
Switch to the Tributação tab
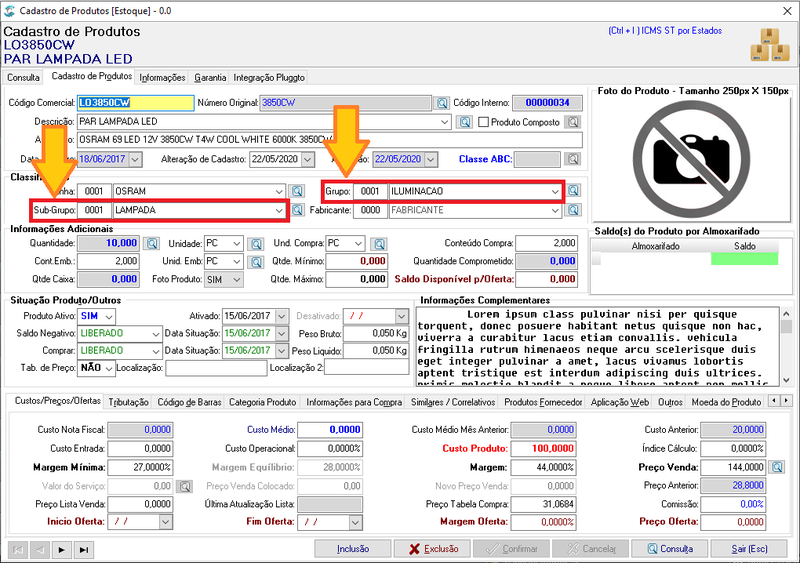[129, 402]
